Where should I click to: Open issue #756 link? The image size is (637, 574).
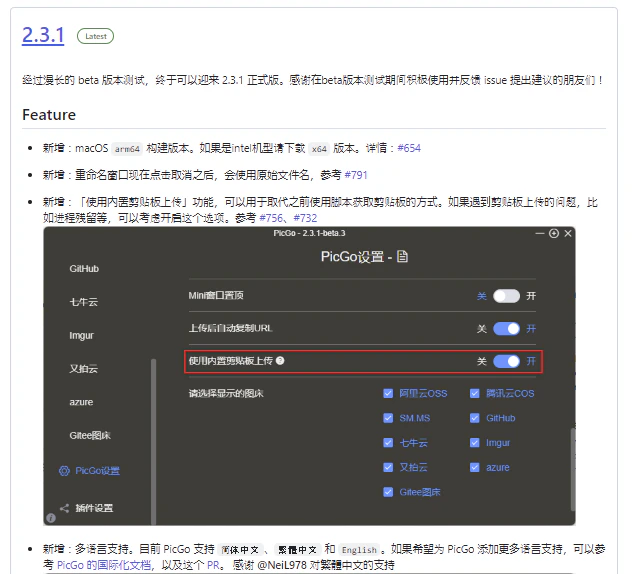pyautogui.click(x=271, y=218)
